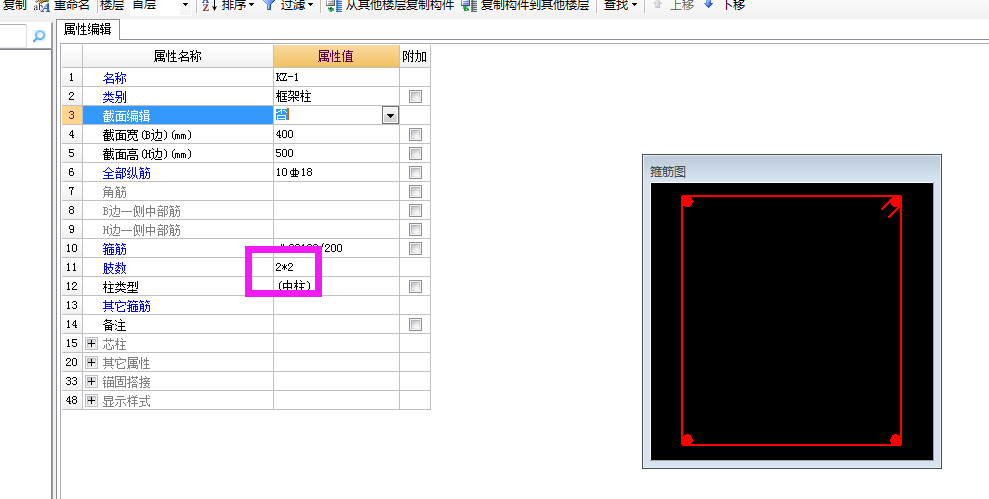Switch to the 属性编辑 tab
Screen dimensions: 989x499
point(88,30)
